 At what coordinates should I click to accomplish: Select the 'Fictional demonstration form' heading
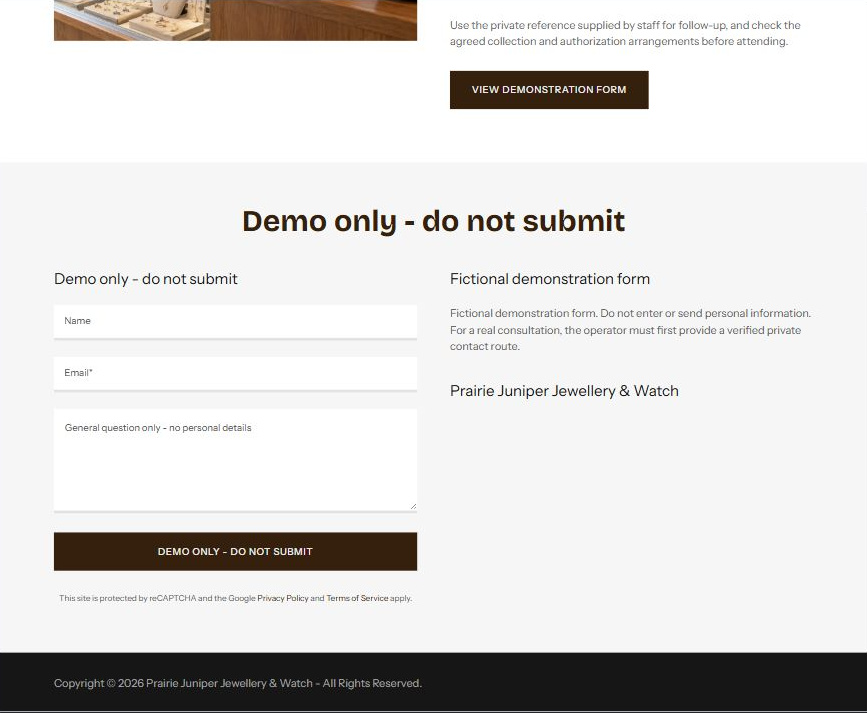[x=550, y=279]
